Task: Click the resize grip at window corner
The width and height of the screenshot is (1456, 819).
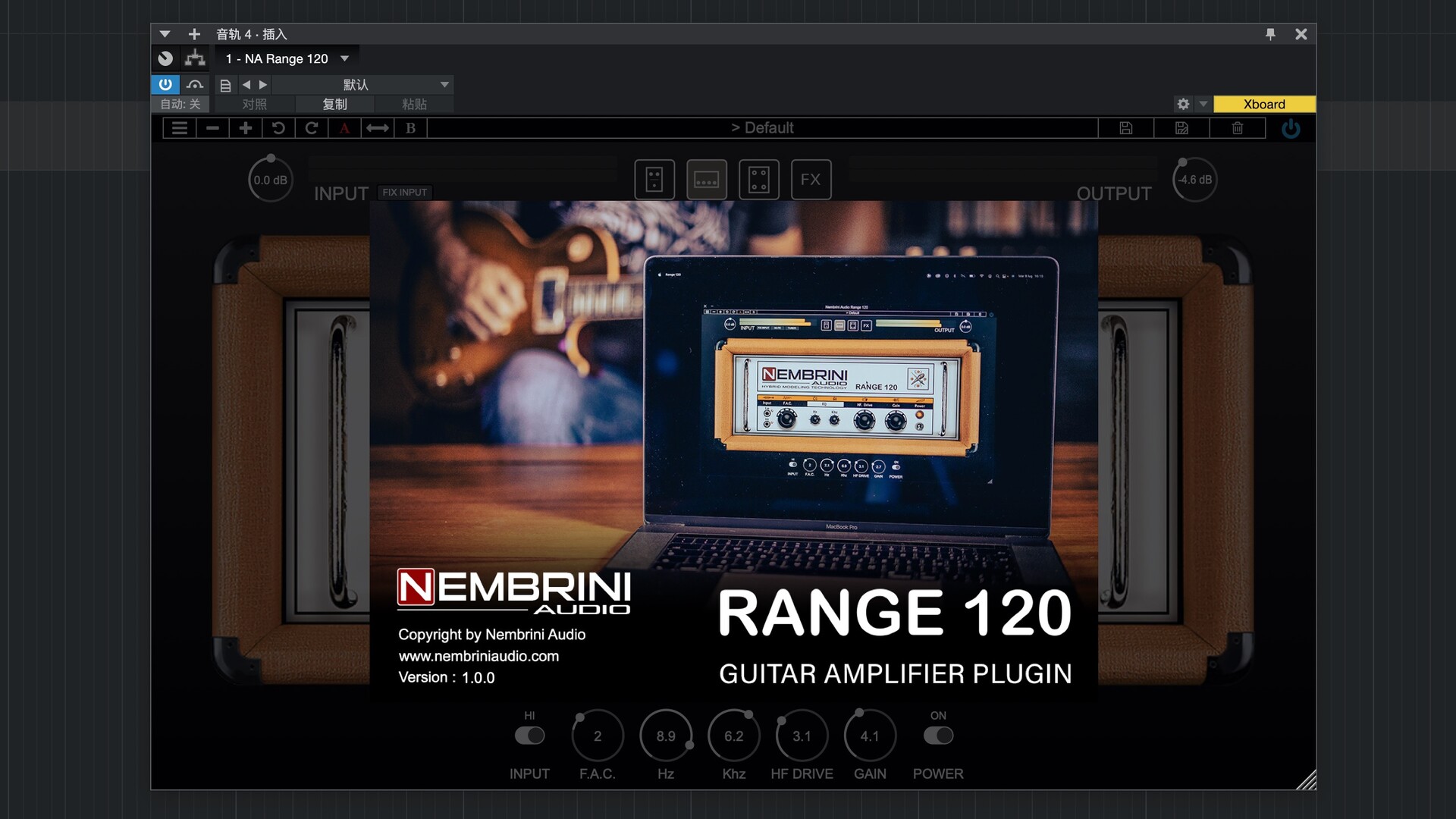Action: 1306,780
